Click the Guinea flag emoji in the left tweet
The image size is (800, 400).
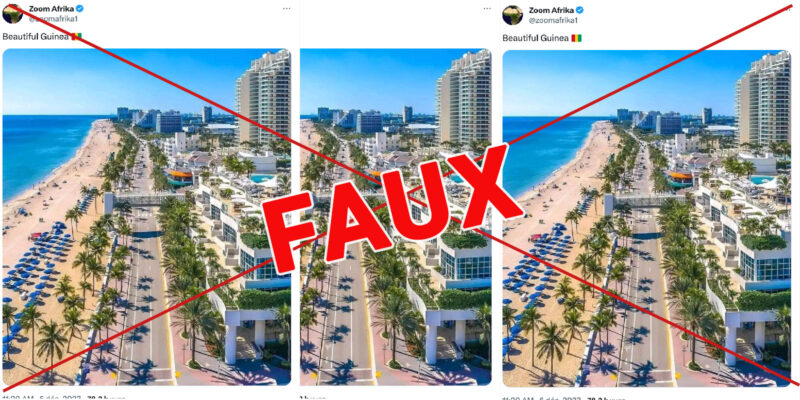(77, 37)
